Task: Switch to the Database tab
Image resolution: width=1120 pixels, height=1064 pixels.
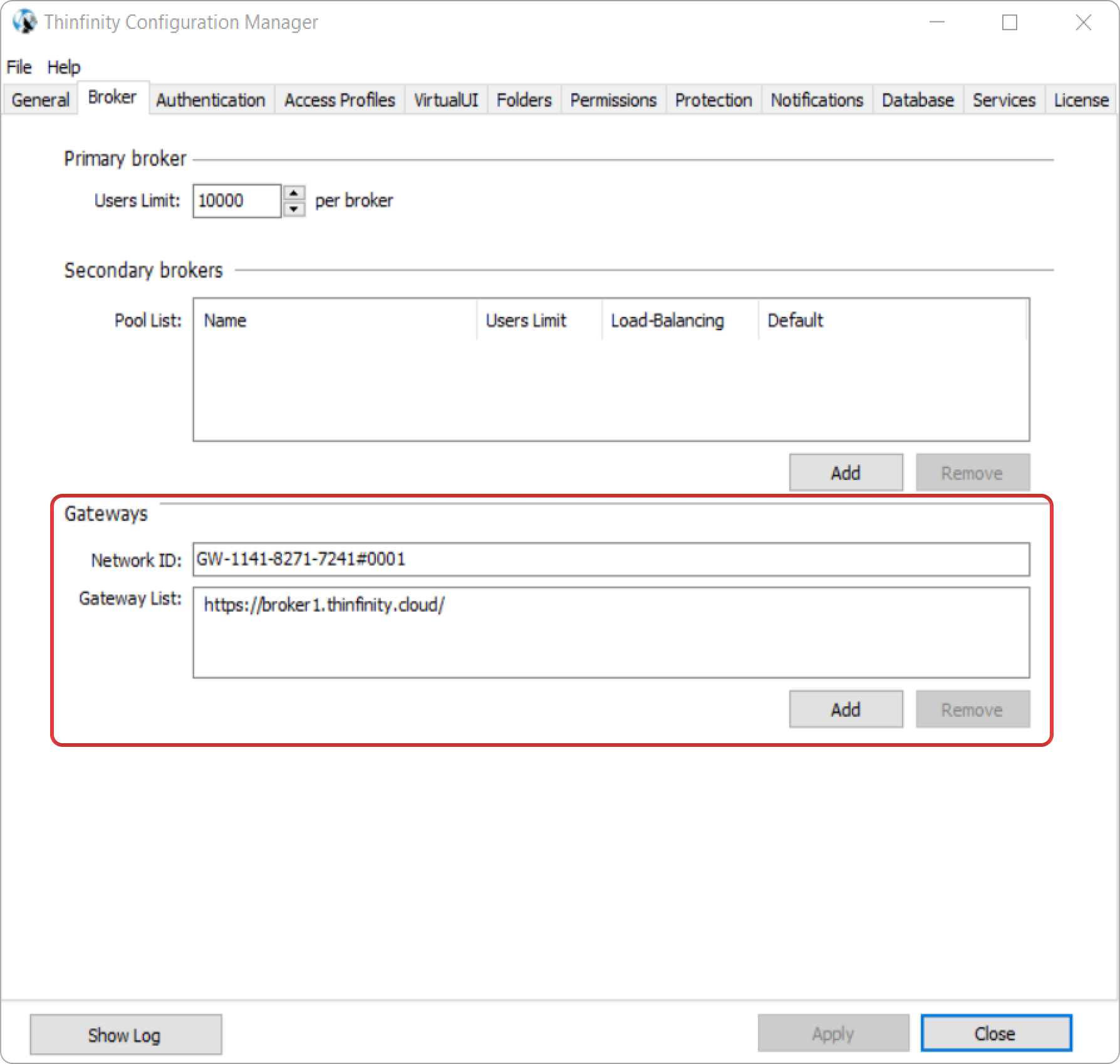Action: pyautogui.click(x=918, y=100)
